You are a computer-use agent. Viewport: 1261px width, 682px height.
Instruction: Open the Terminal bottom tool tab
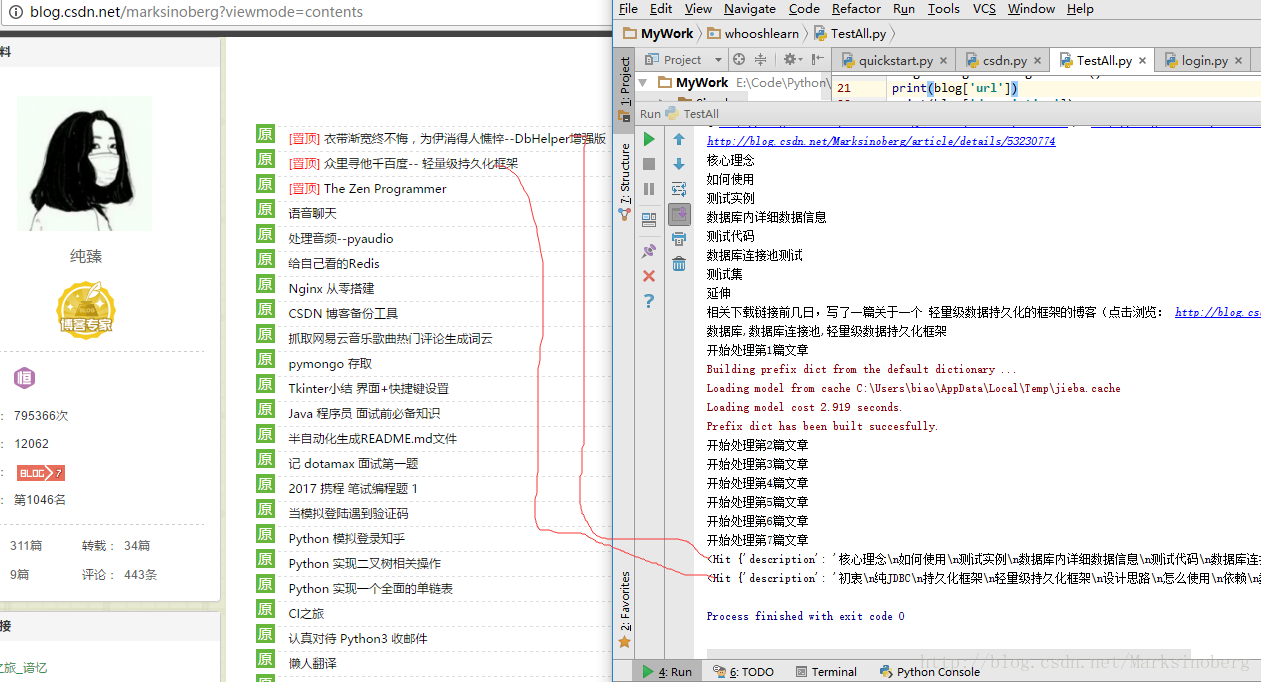point(825,672)
